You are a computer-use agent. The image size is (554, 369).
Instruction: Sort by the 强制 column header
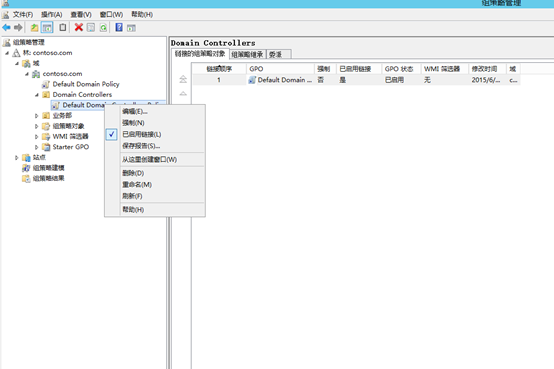[x=325, y=69]
